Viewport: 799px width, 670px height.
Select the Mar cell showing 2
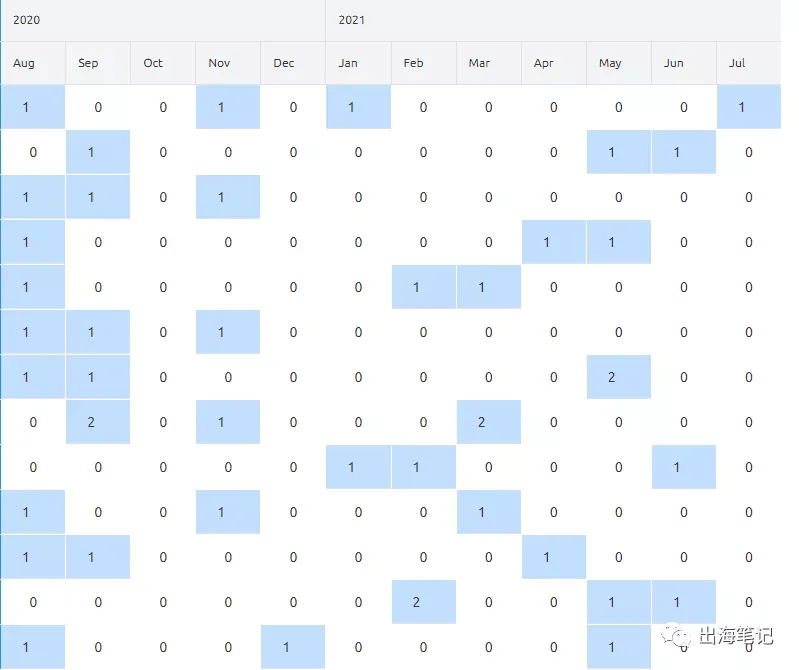pos(489,422)
